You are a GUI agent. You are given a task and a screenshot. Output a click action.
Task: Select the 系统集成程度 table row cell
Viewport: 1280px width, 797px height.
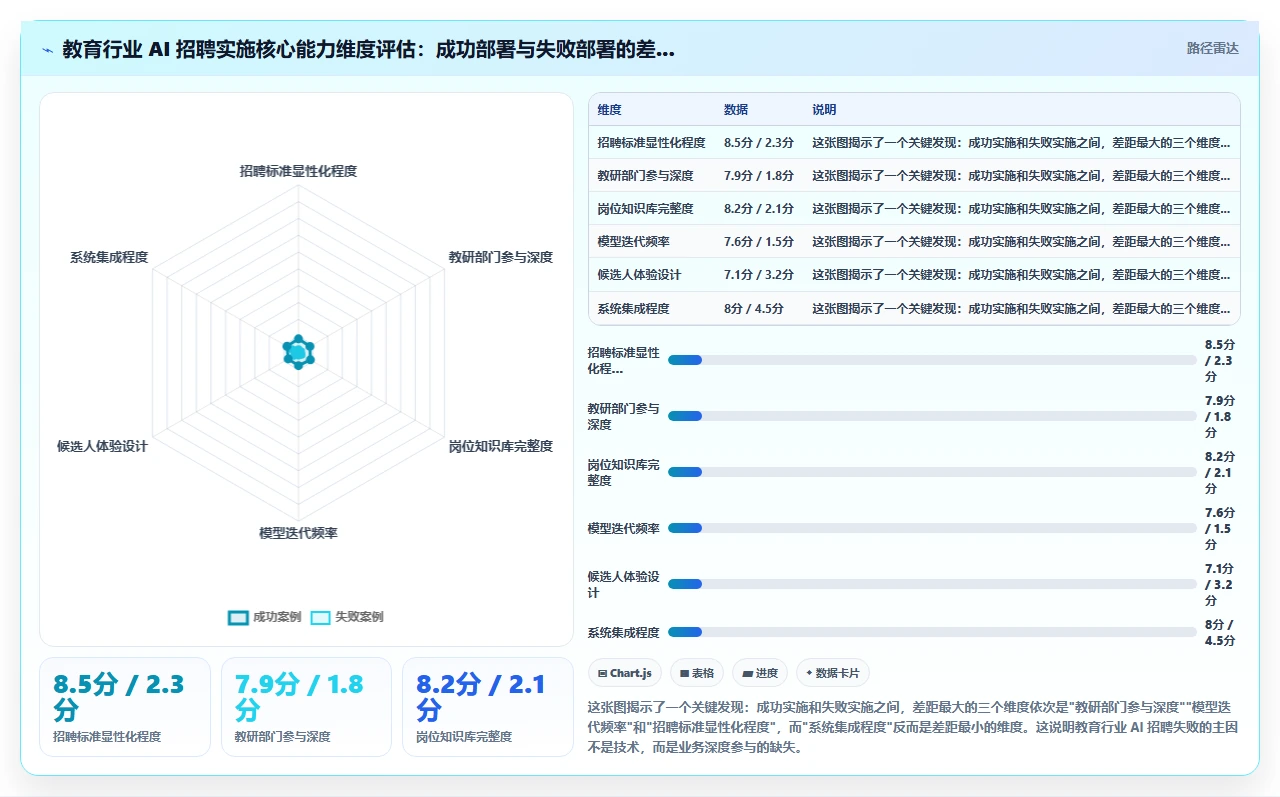651,309
